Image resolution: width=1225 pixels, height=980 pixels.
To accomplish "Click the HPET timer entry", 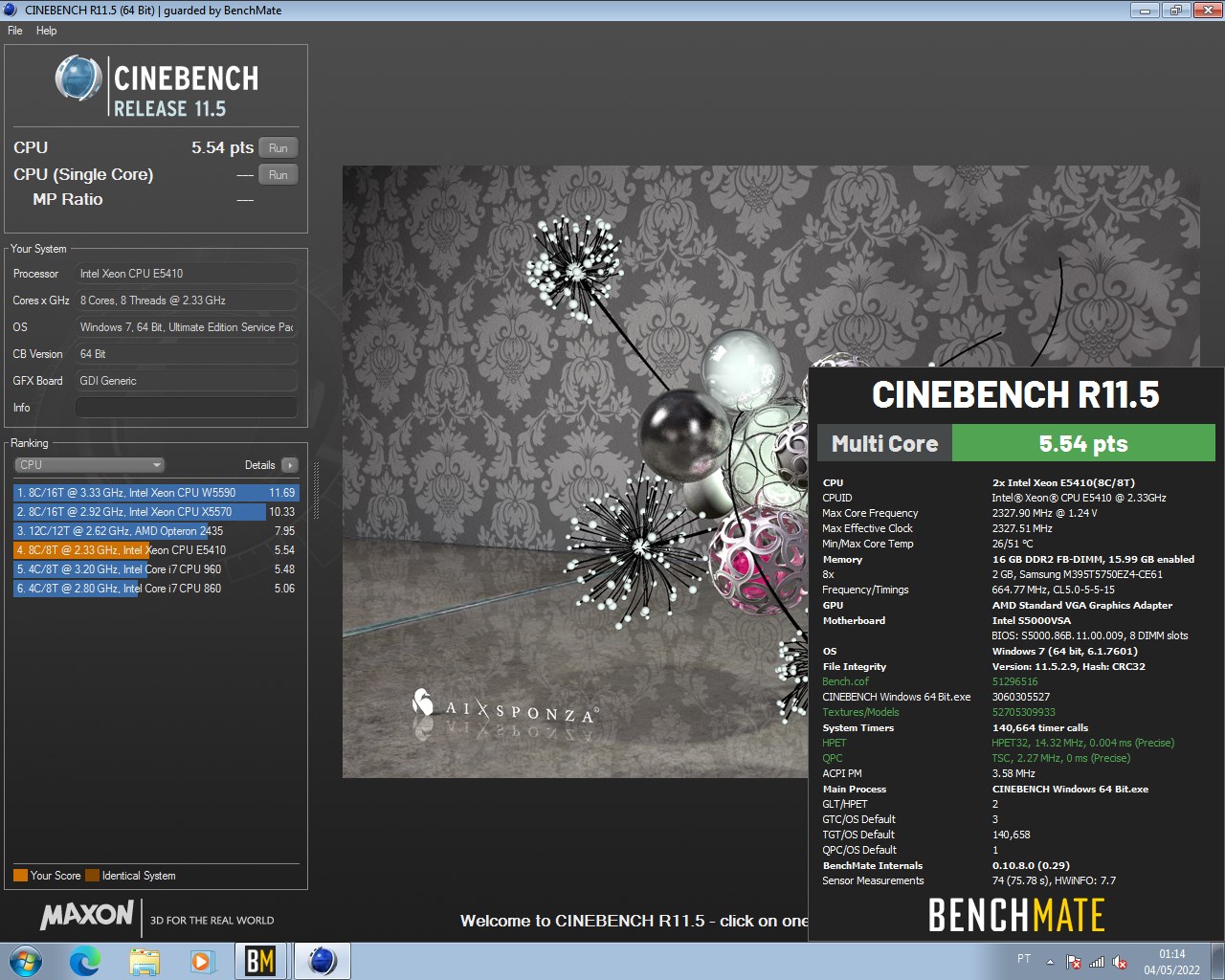I will (x=835, y=744).
